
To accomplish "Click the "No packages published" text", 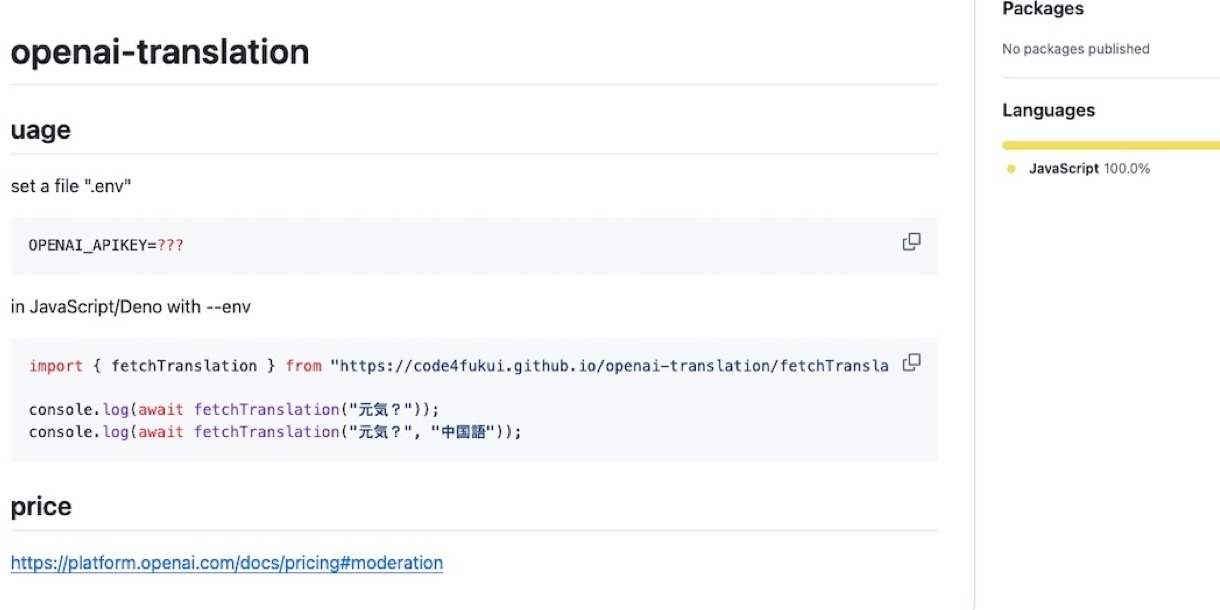I will [x=1075, y=49].
